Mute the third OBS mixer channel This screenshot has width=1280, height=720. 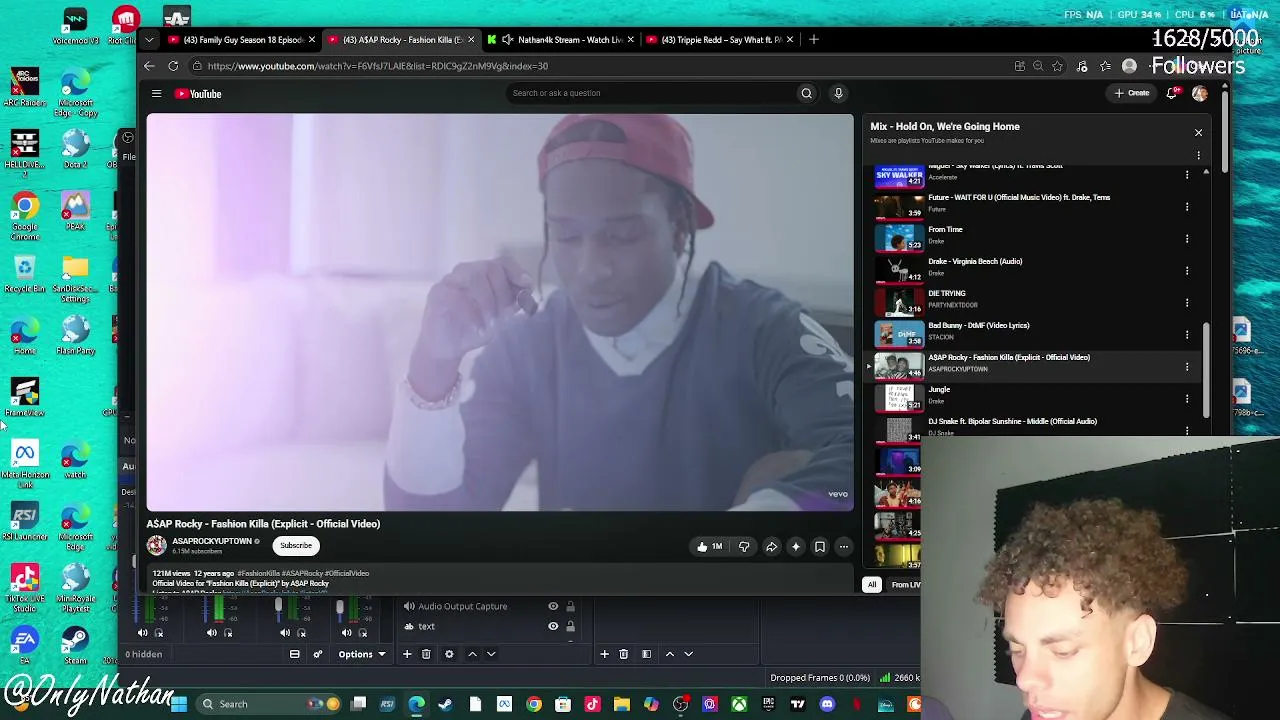[x=285, y=633]
